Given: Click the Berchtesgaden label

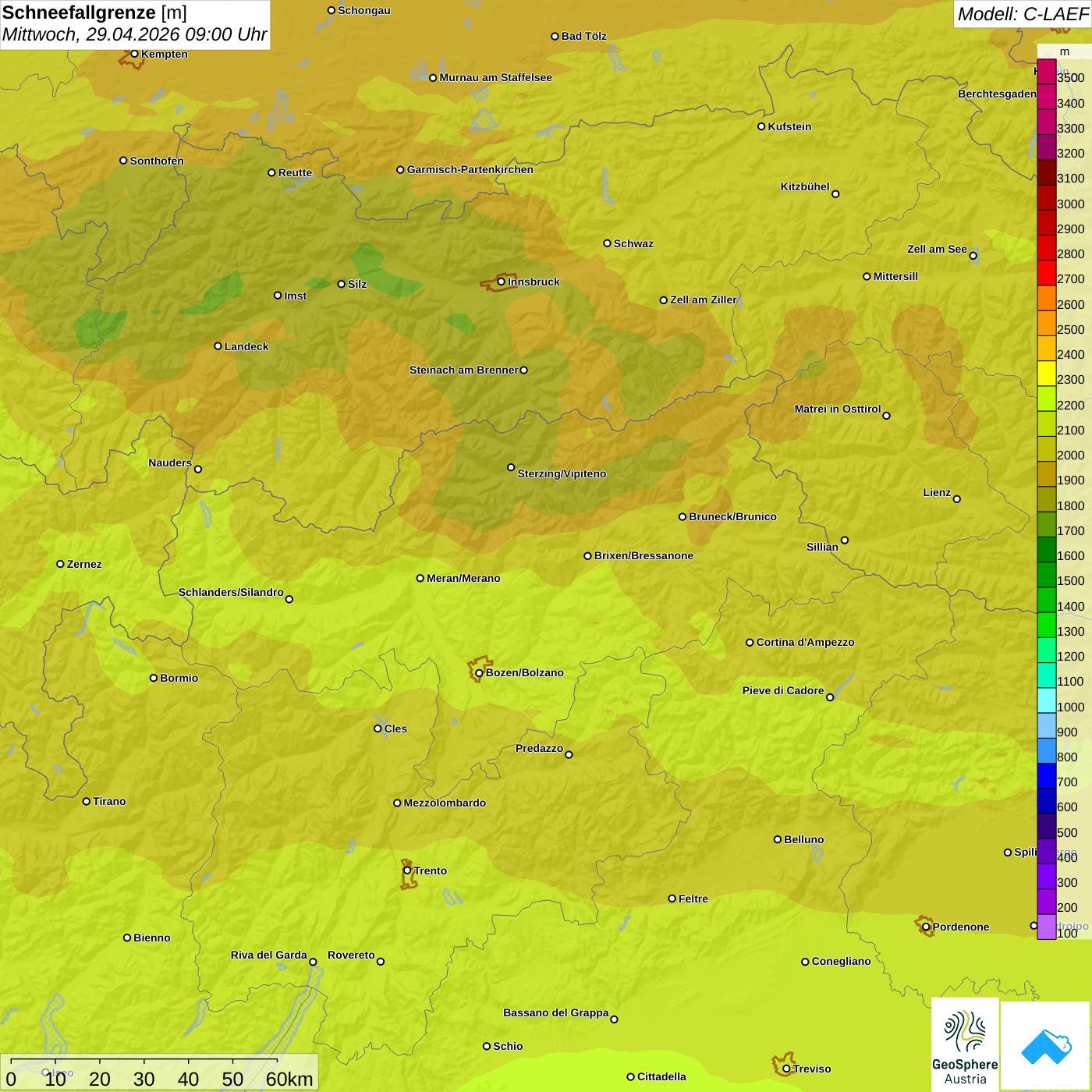Looking at the screenshot, I should pos(998,94).
